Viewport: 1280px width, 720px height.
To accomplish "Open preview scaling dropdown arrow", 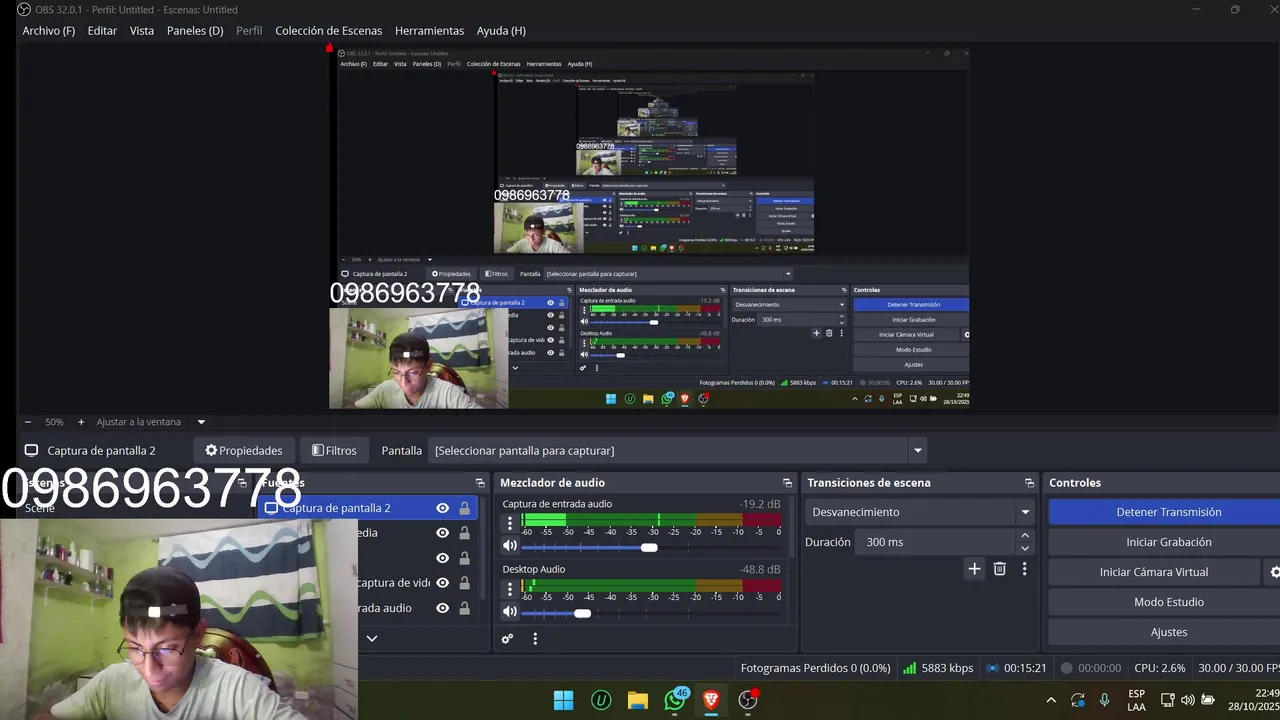I will [201, 422].
